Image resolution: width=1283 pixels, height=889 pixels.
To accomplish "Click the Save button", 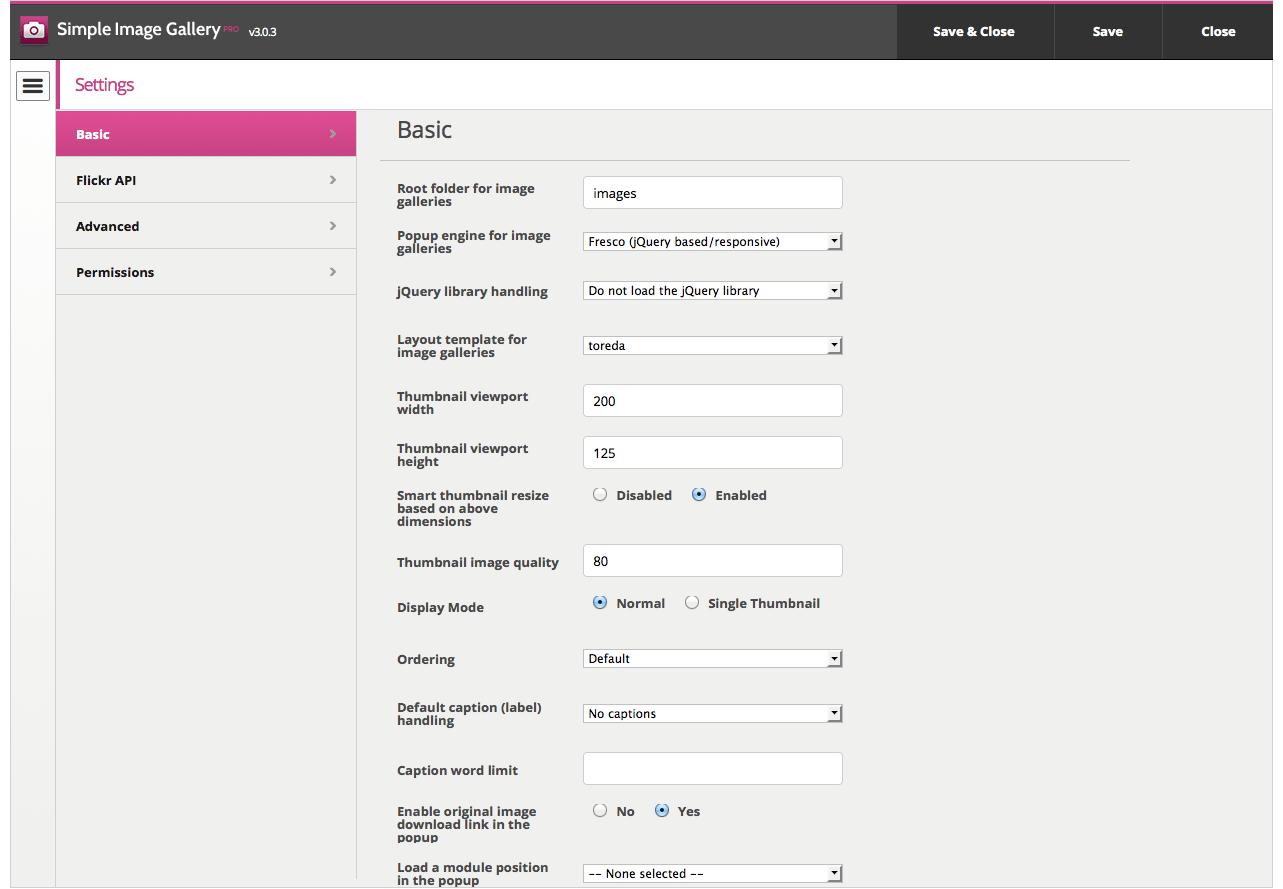I will click(1108, 31).
